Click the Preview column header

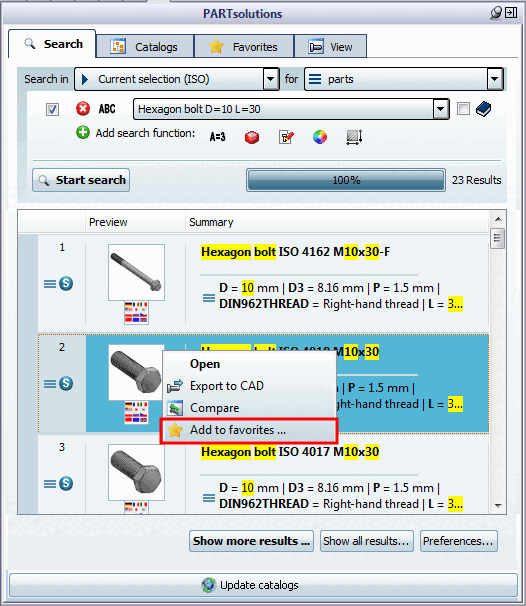click(x=108, y=222)
